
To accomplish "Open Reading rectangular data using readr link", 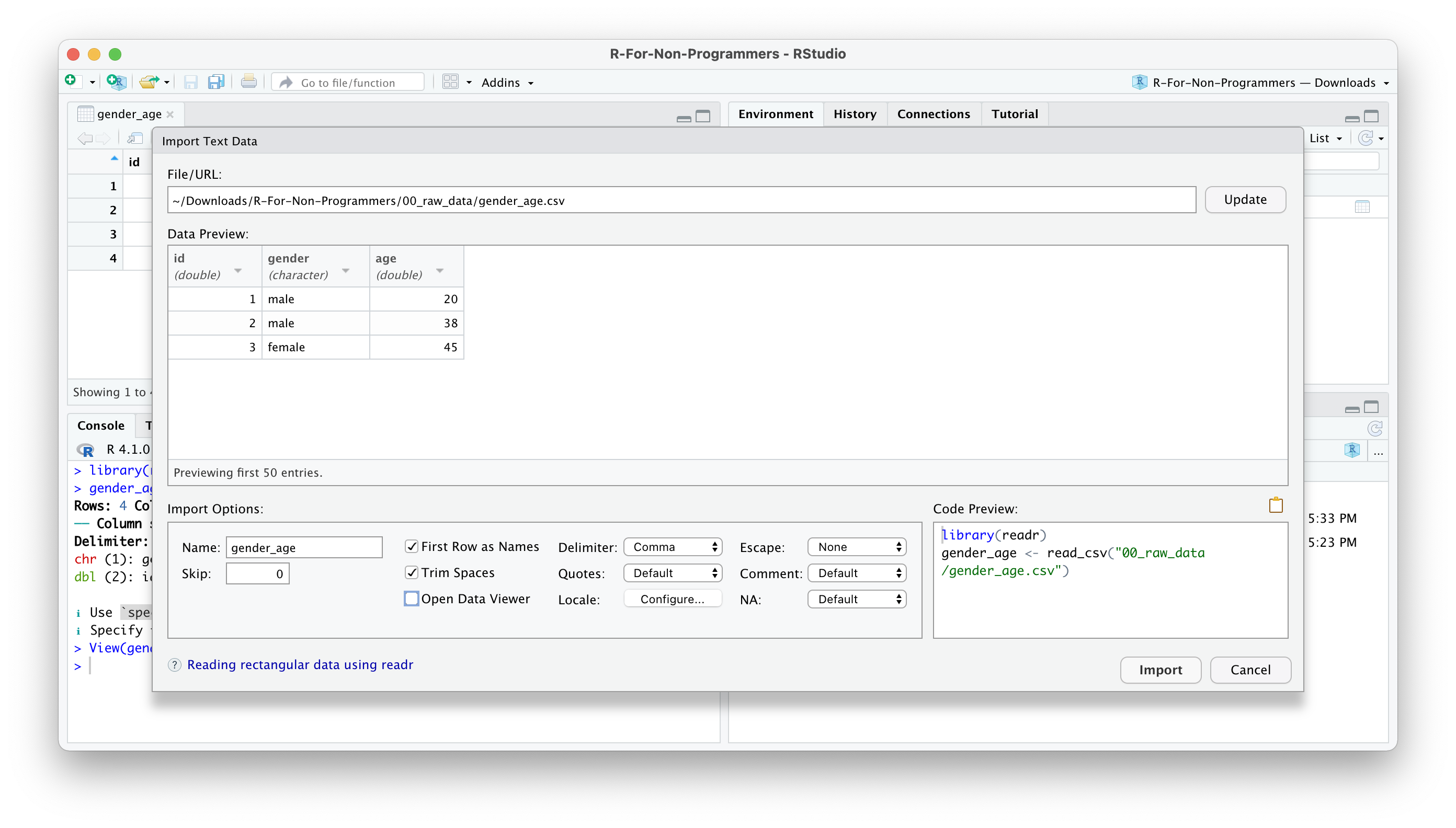I will [x=300, y=665].
